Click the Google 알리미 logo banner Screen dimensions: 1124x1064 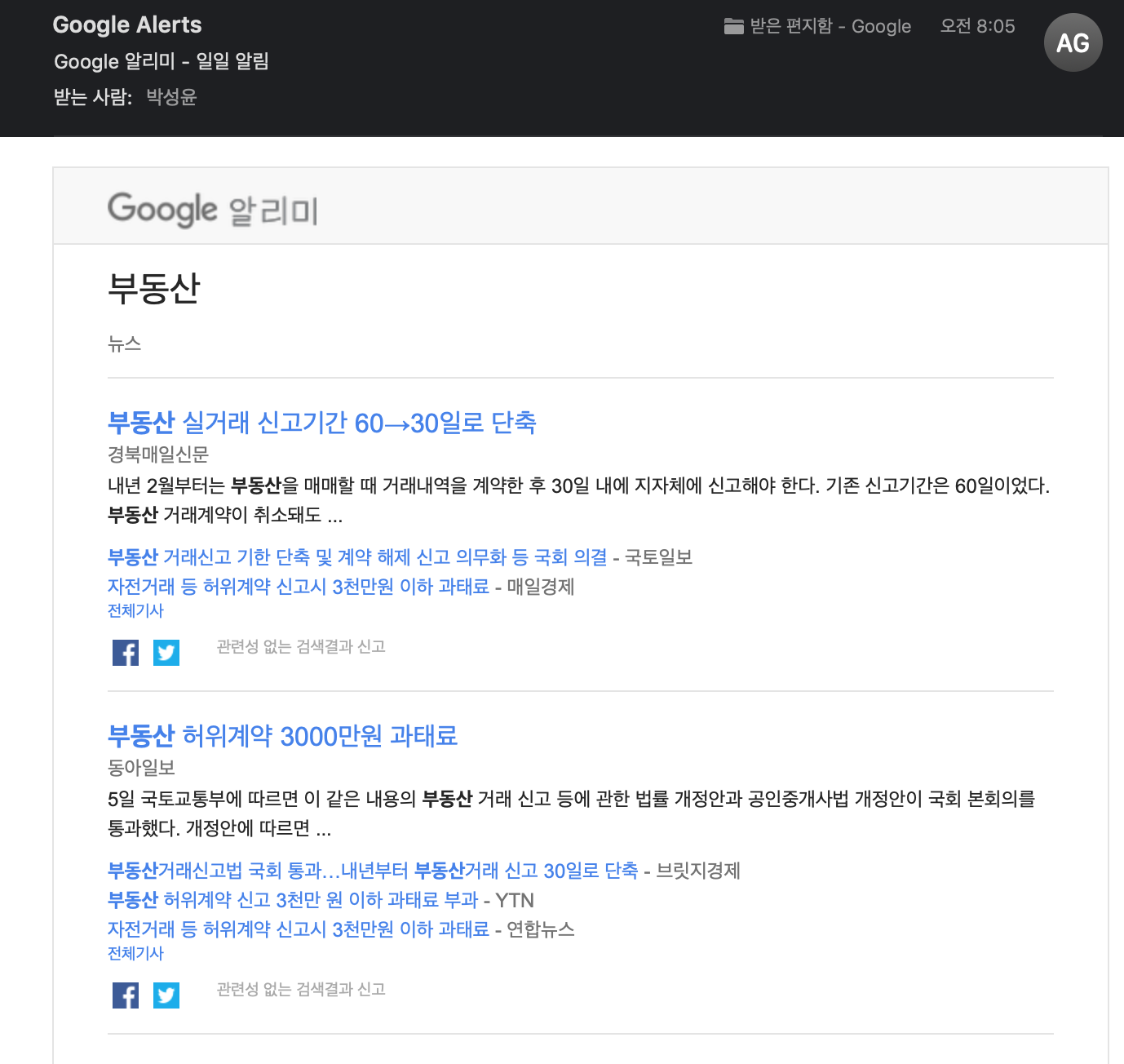213,210
